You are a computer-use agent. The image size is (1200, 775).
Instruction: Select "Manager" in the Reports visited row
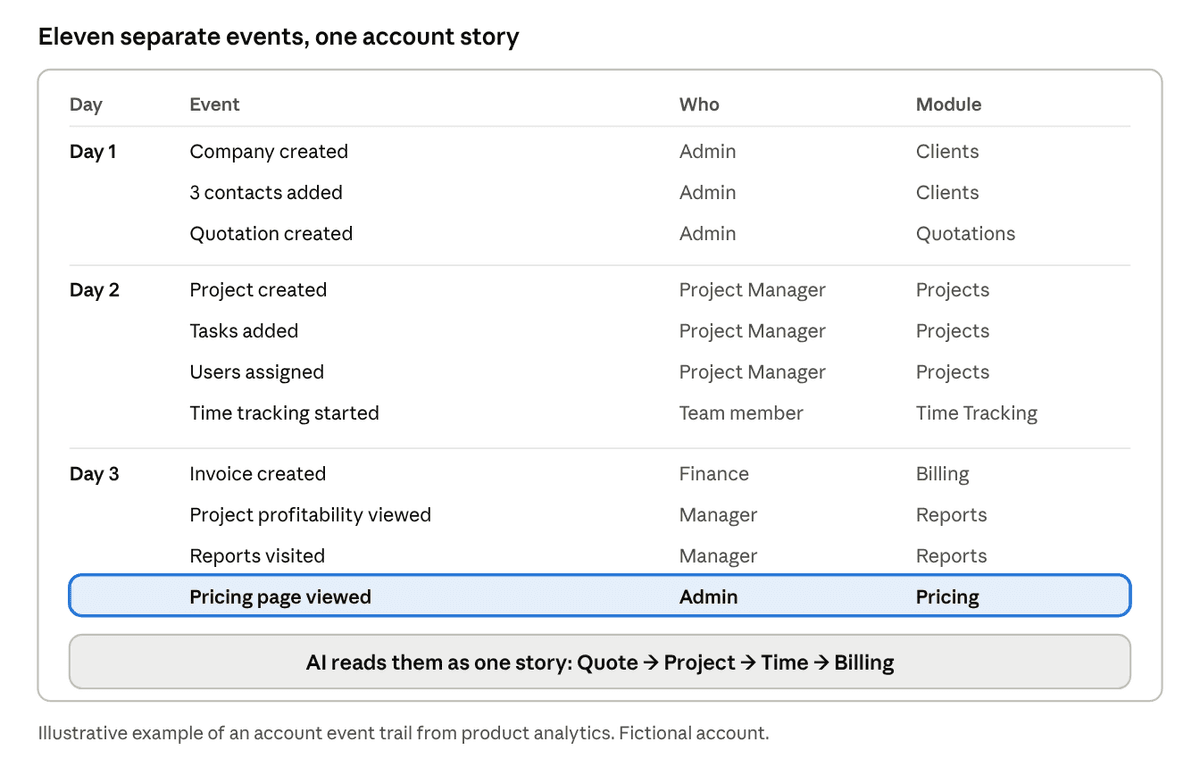(x=718, y=556)
